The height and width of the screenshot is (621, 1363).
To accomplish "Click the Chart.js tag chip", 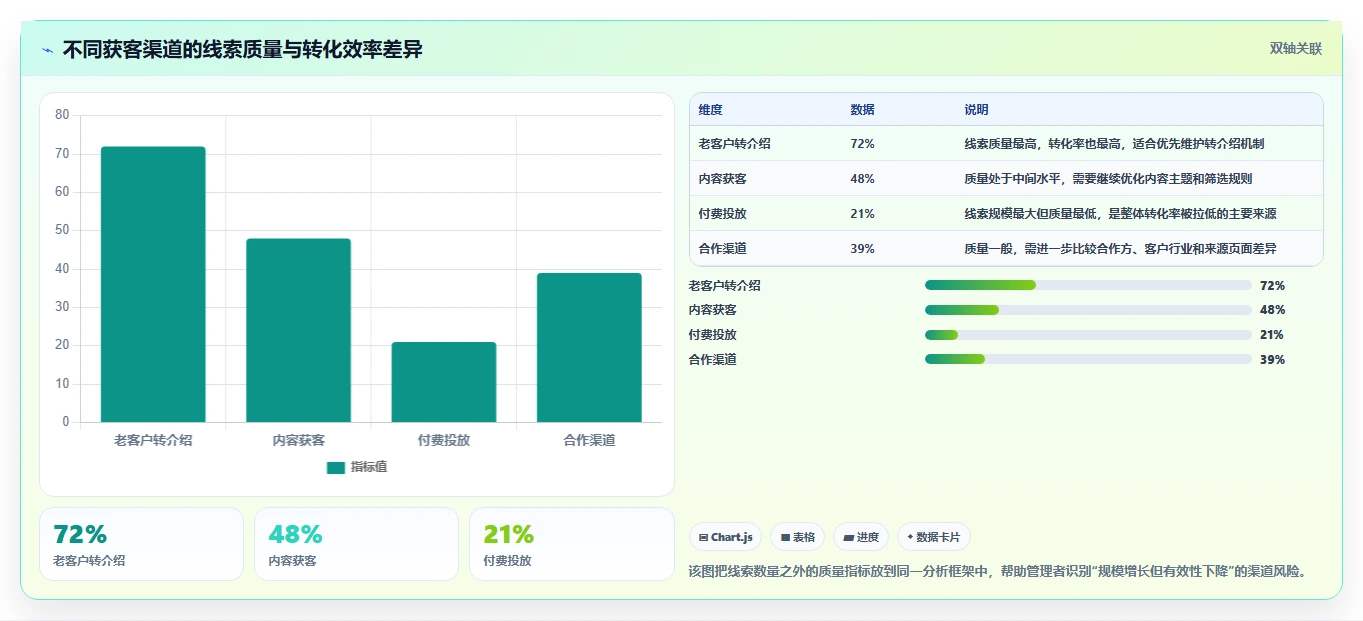I will tap(725, 537).
